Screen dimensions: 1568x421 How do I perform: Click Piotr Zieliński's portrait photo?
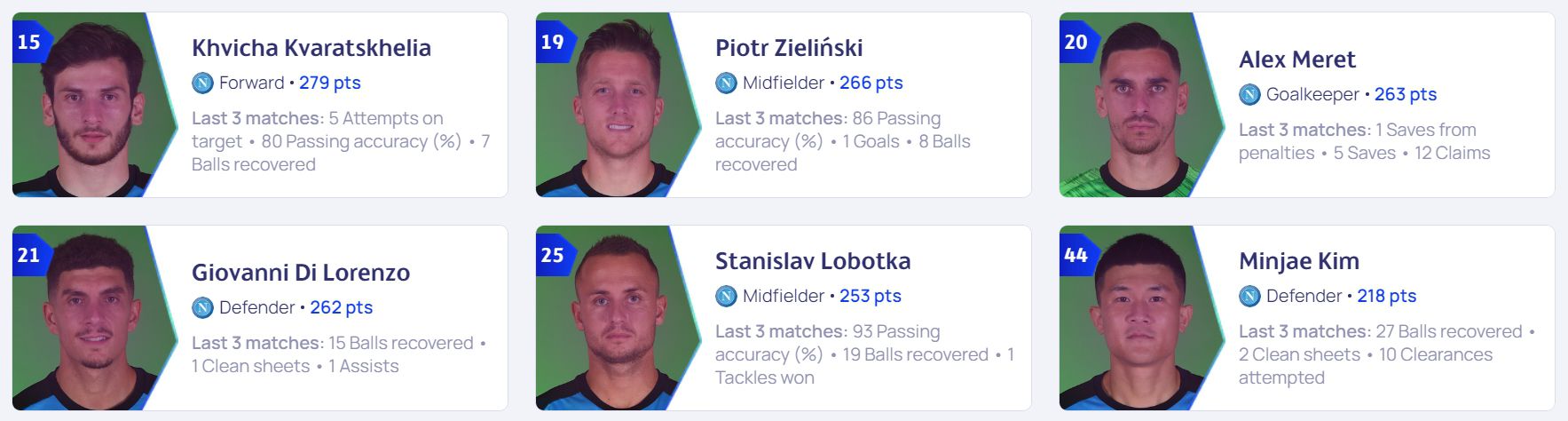tap(613, 105)
